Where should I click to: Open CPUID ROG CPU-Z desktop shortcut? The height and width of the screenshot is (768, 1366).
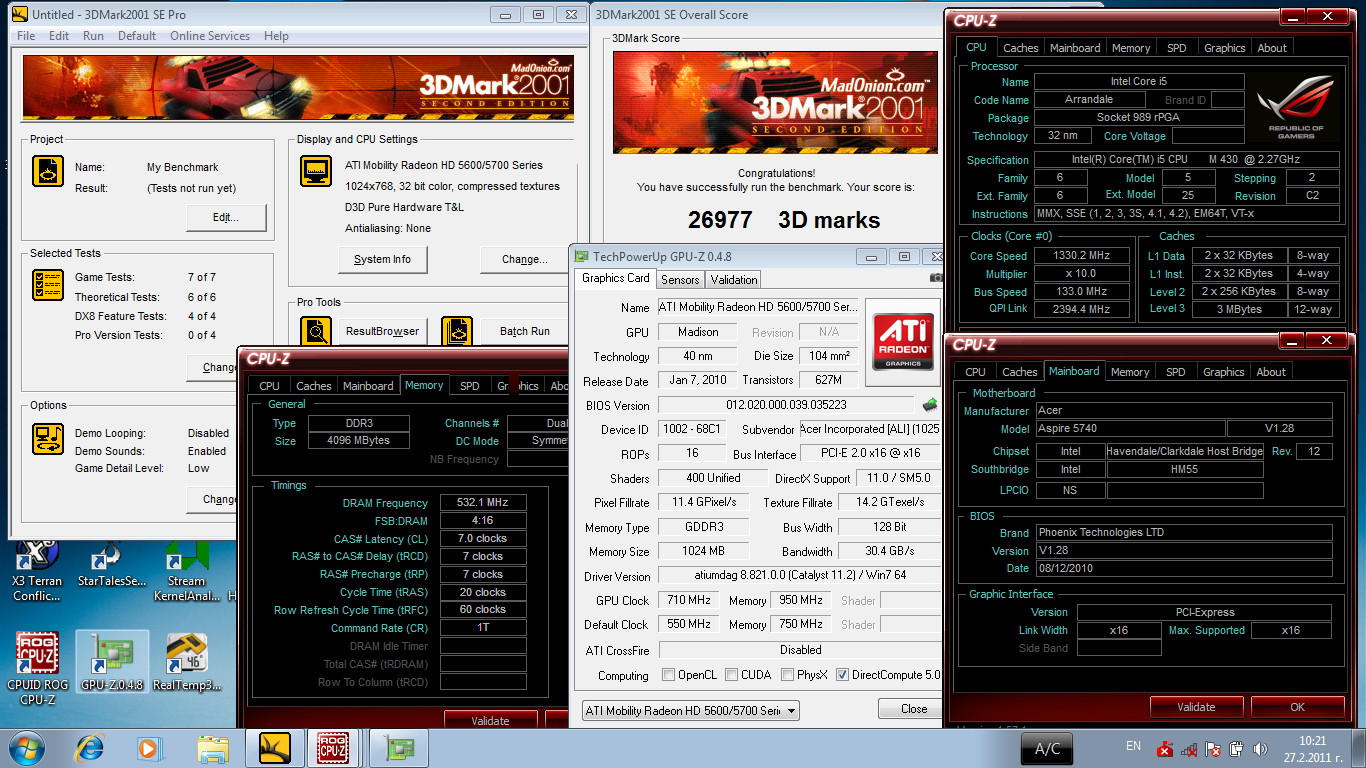(37, 669)
